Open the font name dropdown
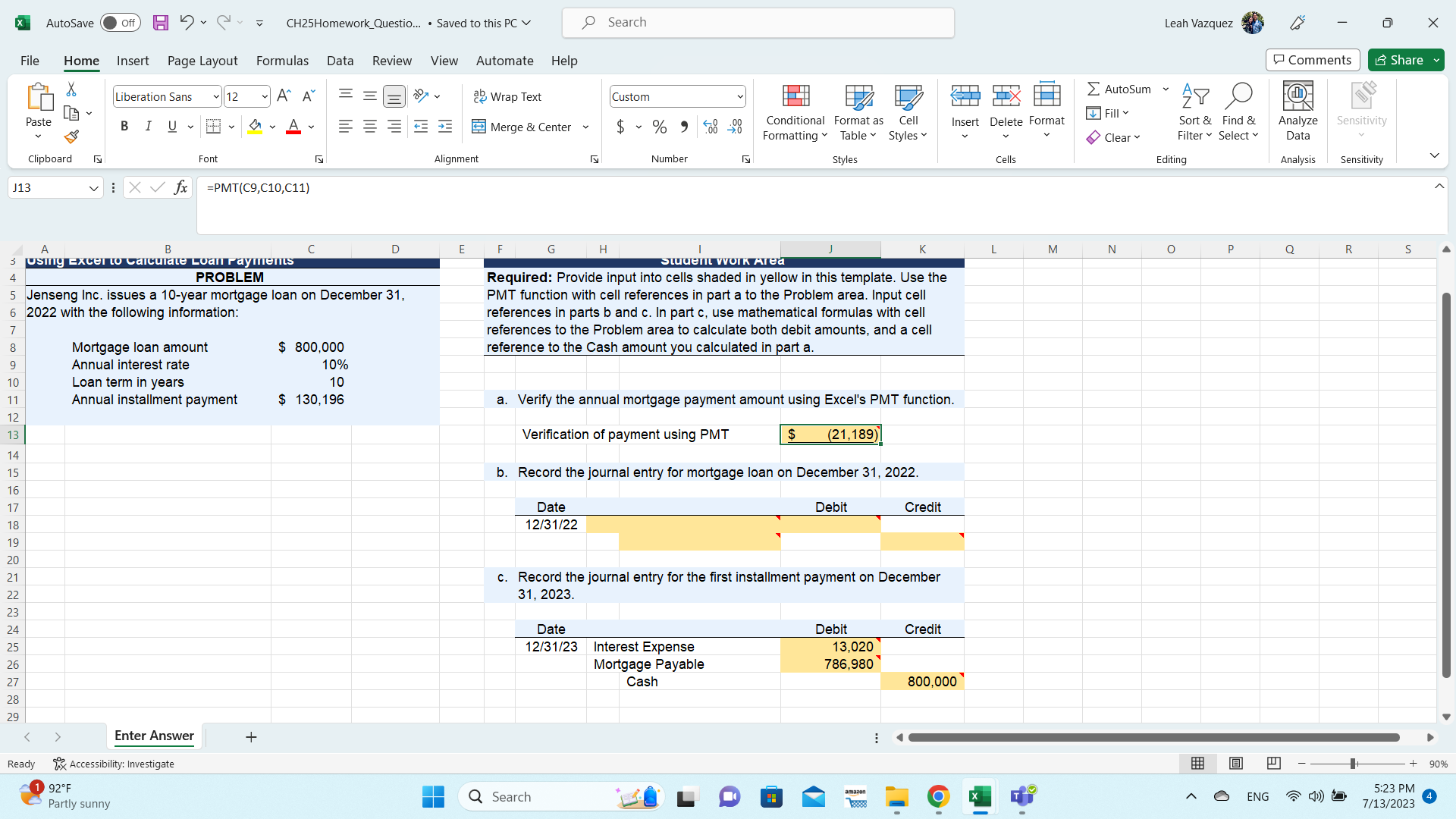 tap(215, 96)
